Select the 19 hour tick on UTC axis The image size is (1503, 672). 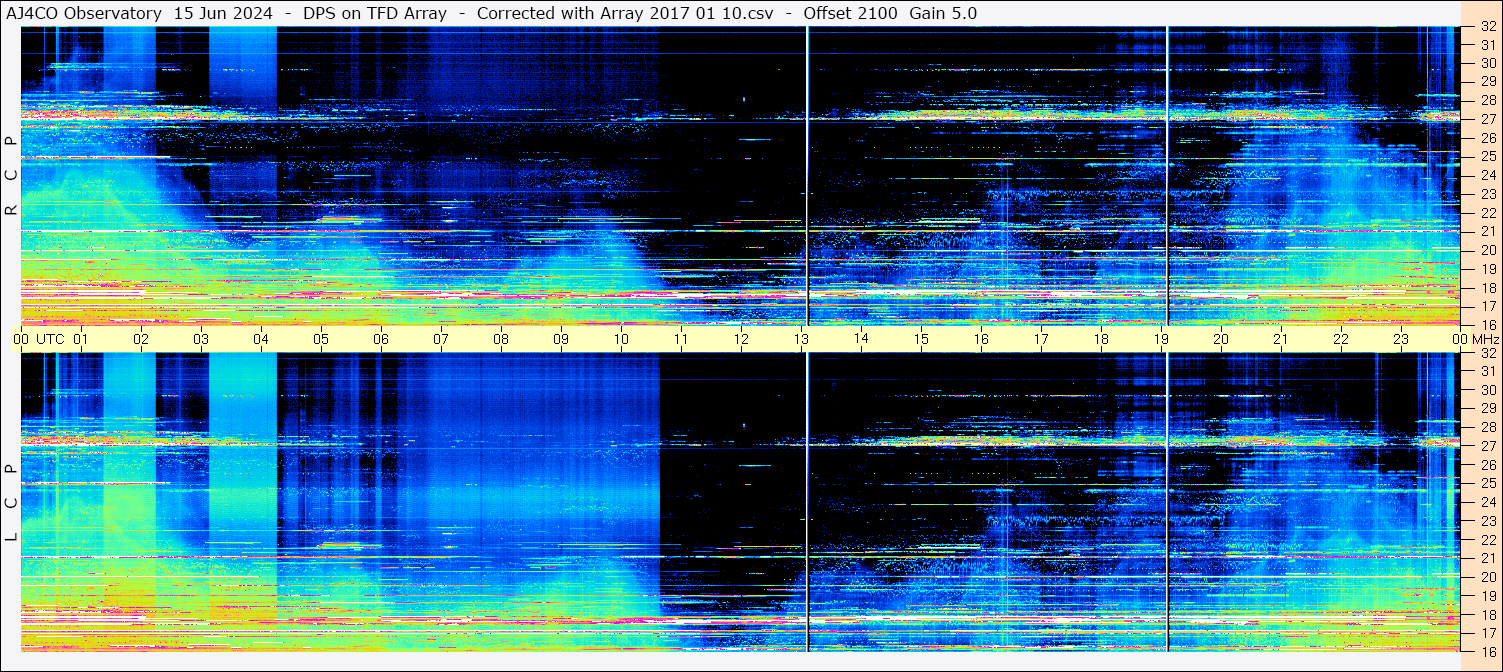(x=1161, y=339)
